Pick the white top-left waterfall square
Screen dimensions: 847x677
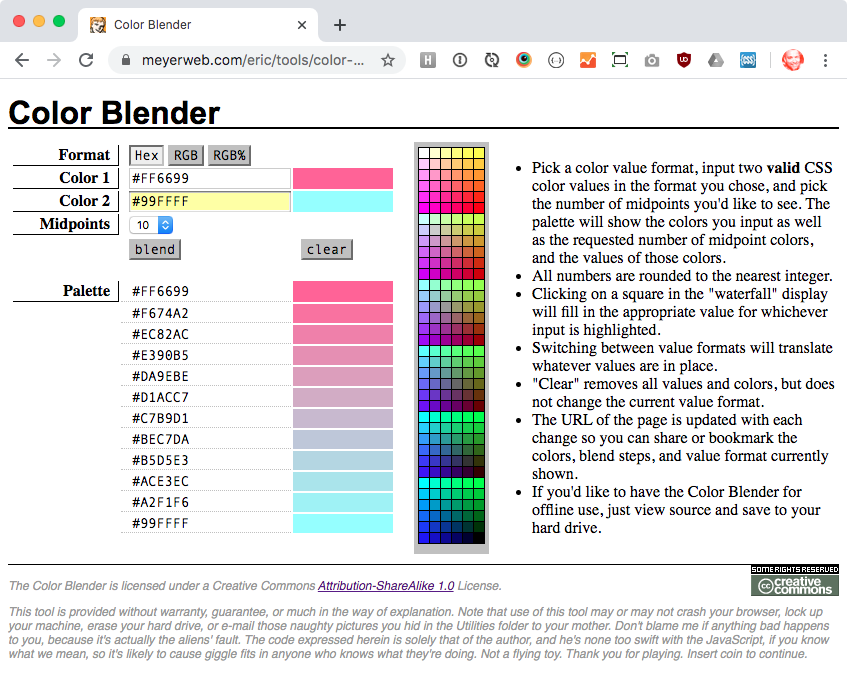(424, 153)
